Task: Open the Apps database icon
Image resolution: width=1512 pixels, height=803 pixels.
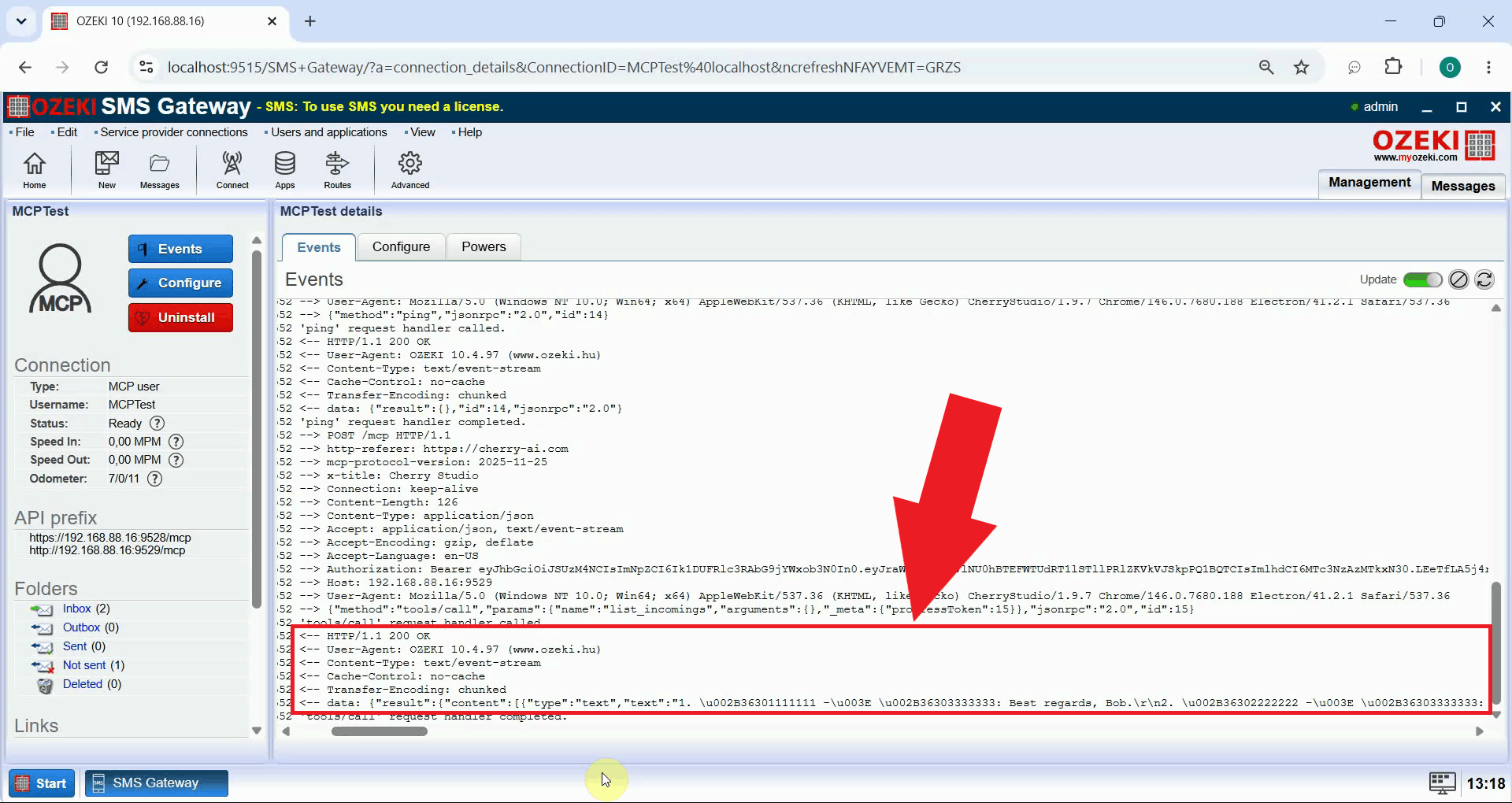Action: (284, 170)
